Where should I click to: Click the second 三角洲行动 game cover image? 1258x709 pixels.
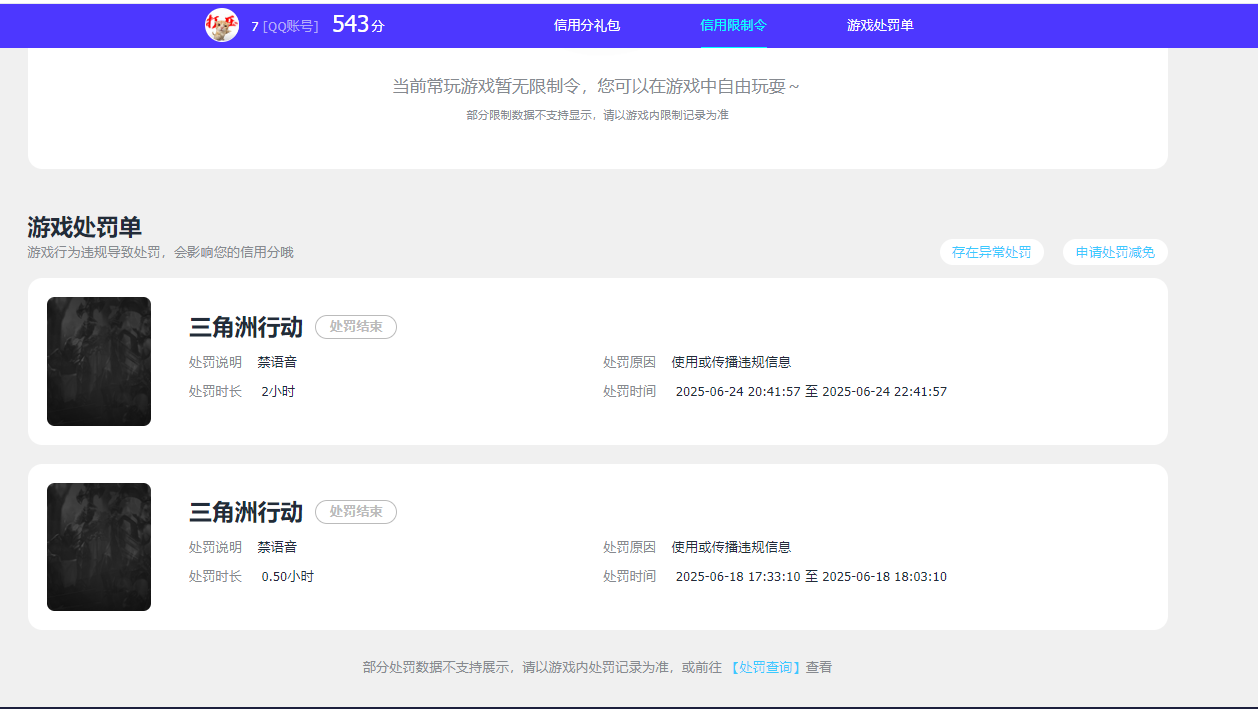pyautogui.click(x=98, y=546)
